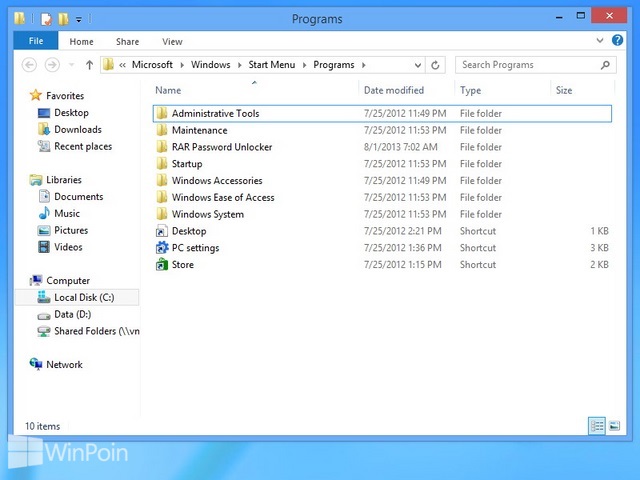Switch to Large icons view in status bar
The height and width of the screenshot is (480, 640).
(614, 426)
